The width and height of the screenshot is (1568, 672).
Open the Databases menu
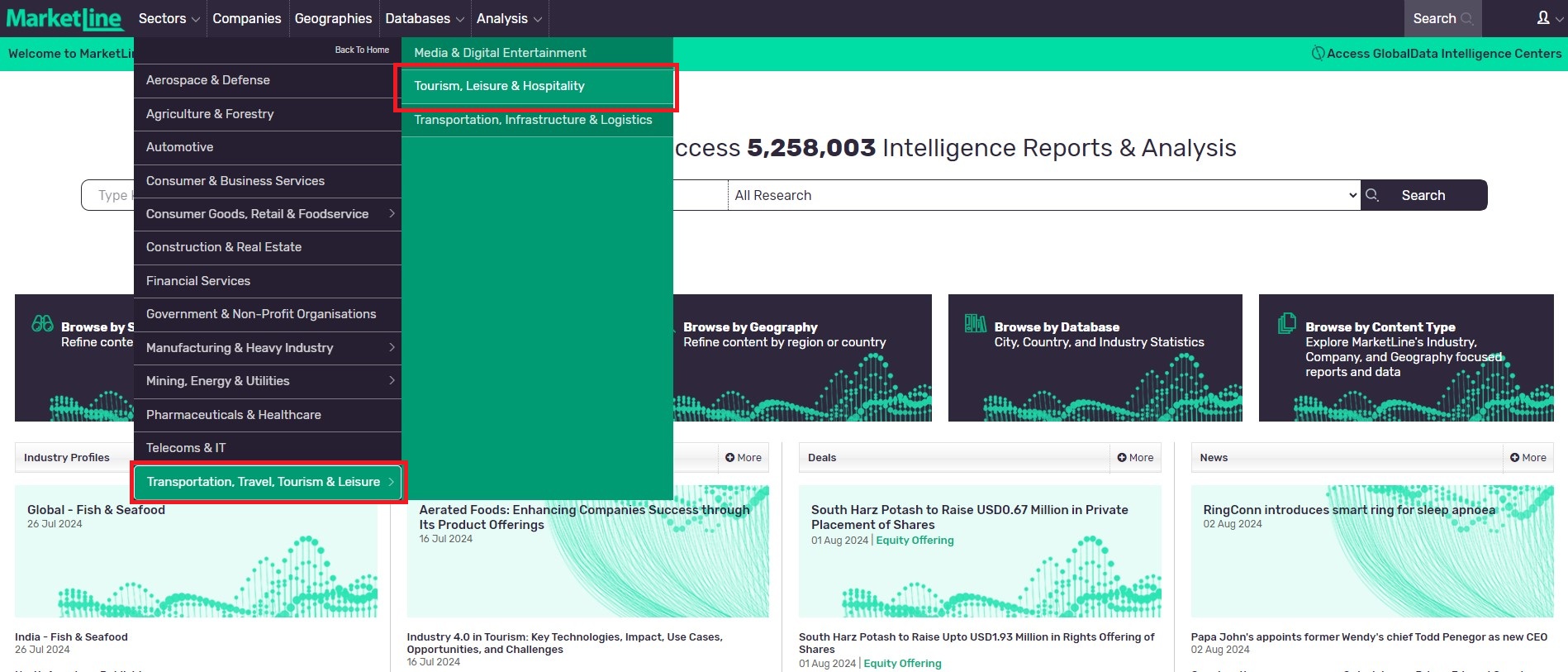coord(424,18)
